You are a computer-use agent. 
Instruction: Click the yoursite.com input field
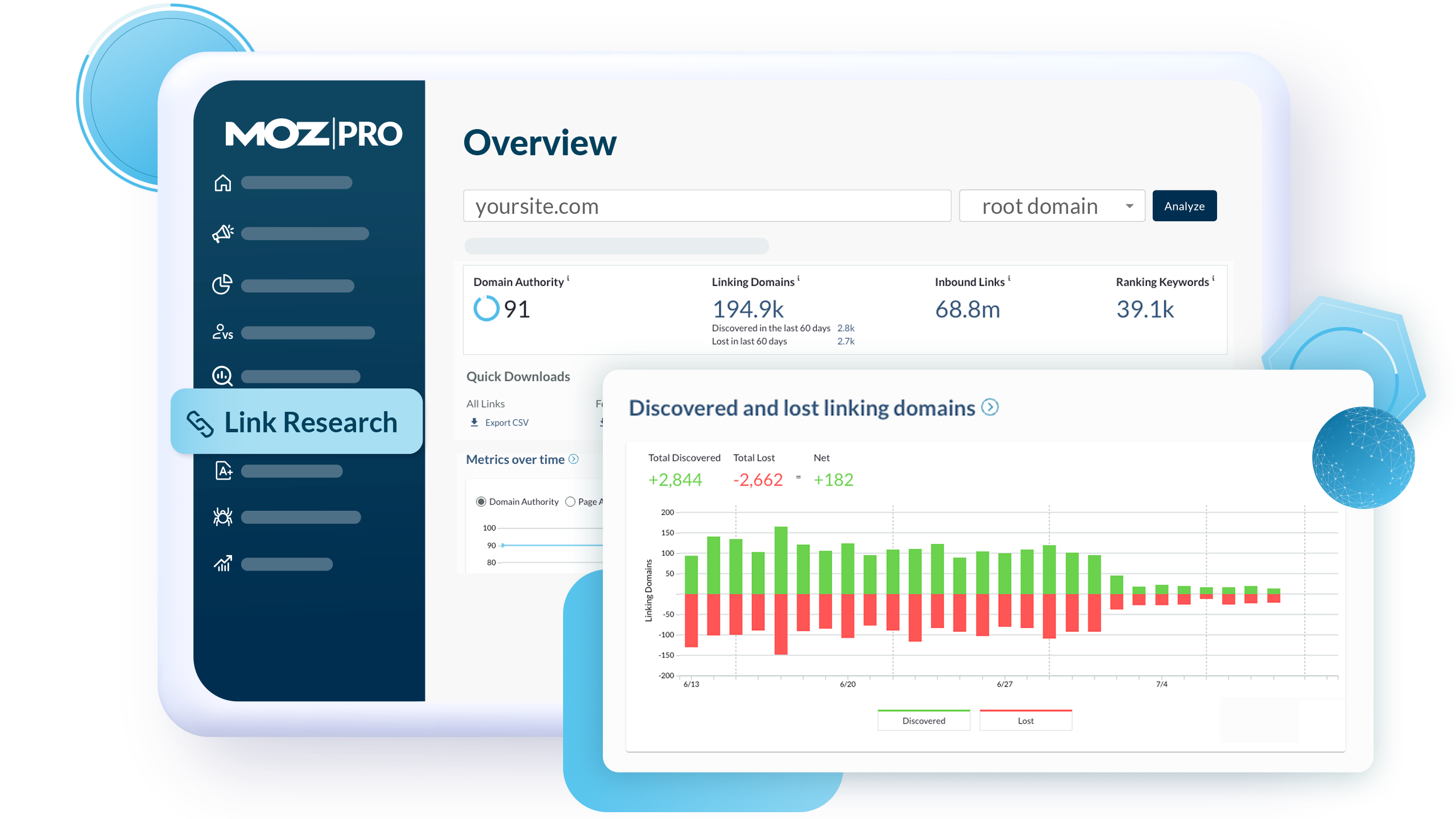(x=707, y=206)
